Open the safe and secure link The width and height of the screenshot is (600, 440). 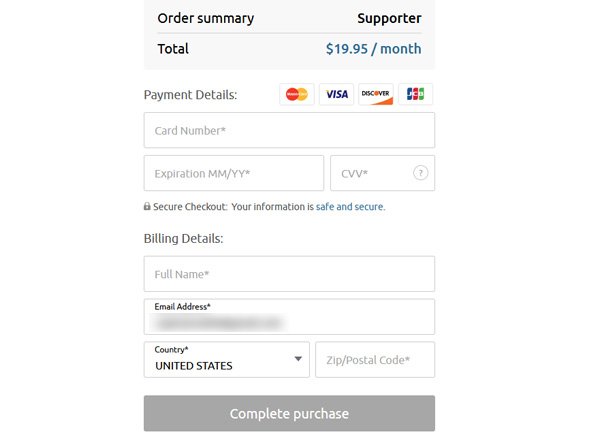pos(350,207)
